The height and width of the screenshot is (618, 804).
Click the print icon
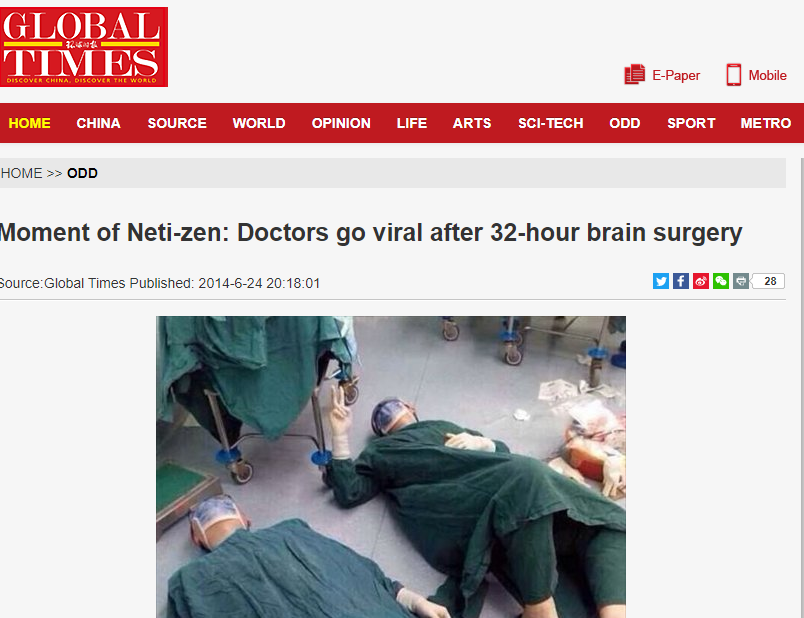coord(740,281)
